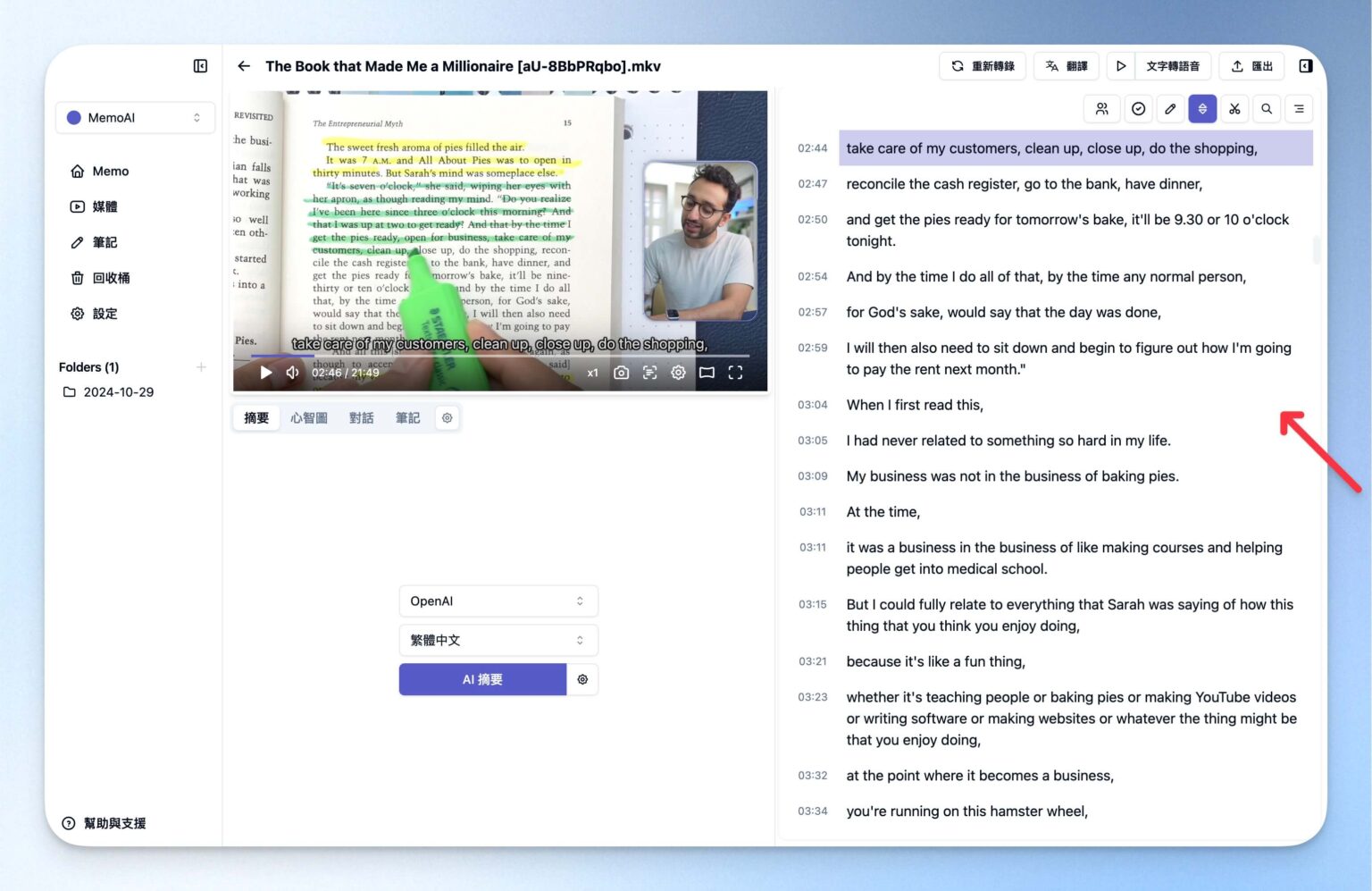Open video player settings gear
The height and width of the screenshot is (891, 1372).
679,373
